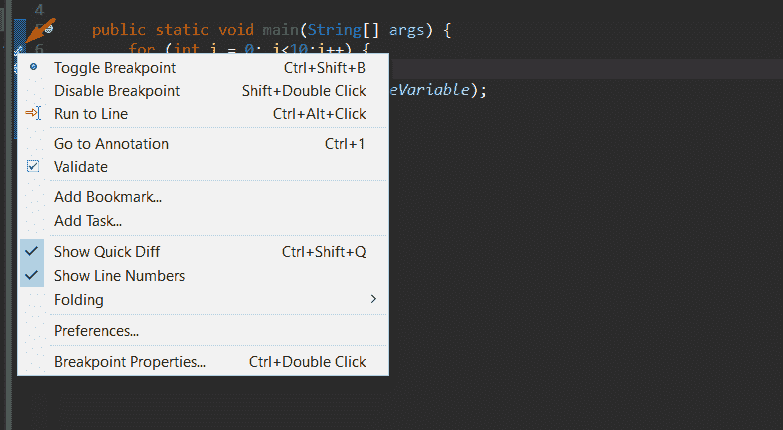Click line number 4 in the gutter

click(39, 9)
